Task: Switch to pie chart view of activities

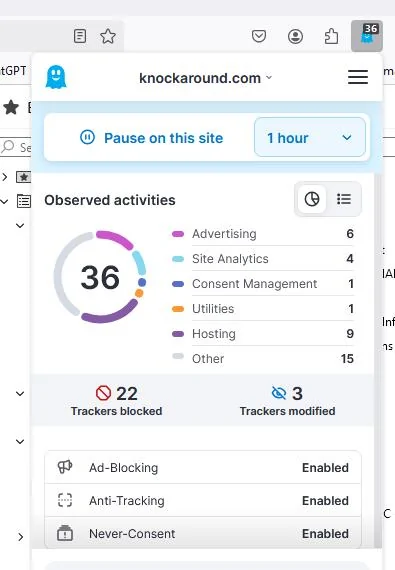Action: pyautogui.click(x=311, y=199)
